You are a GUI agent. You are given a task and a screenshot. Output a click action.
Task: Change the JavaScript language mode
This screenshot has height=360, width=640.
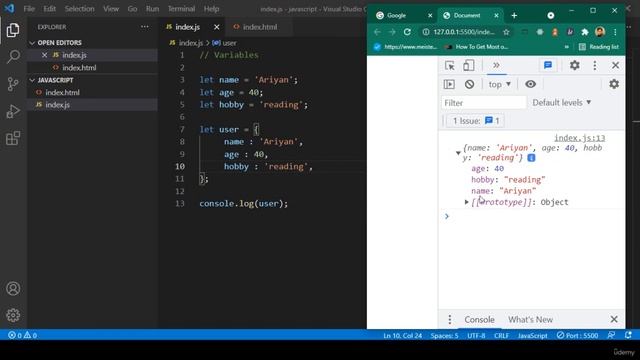coord(532,336)
